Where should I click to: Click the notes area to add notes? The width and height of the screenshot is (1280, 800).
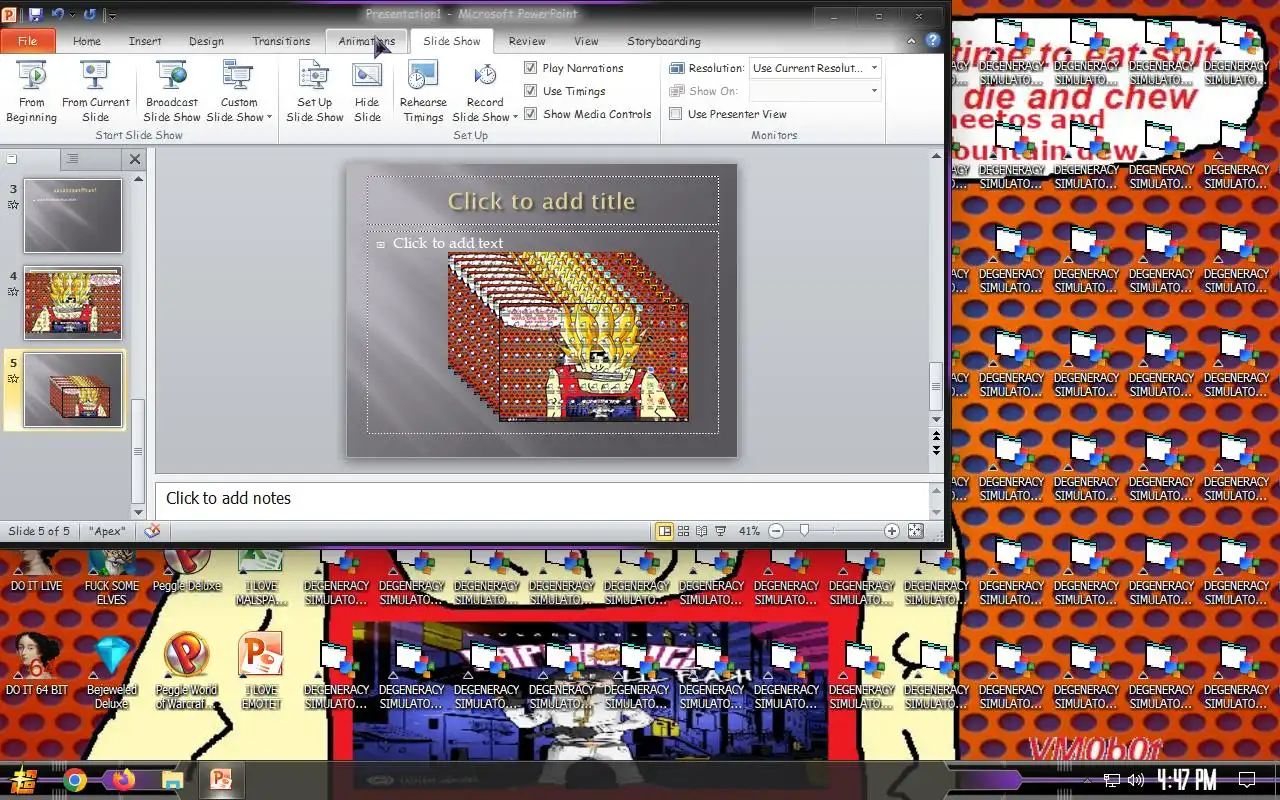click(x=541, y=499)
